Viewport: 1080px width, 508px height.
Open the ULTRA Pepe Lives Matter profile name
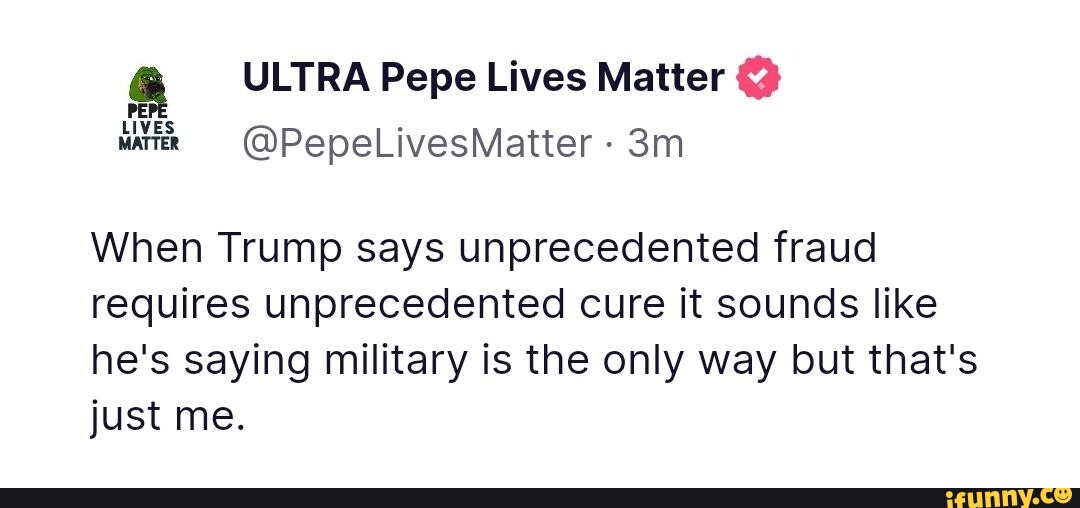point(483,77)
